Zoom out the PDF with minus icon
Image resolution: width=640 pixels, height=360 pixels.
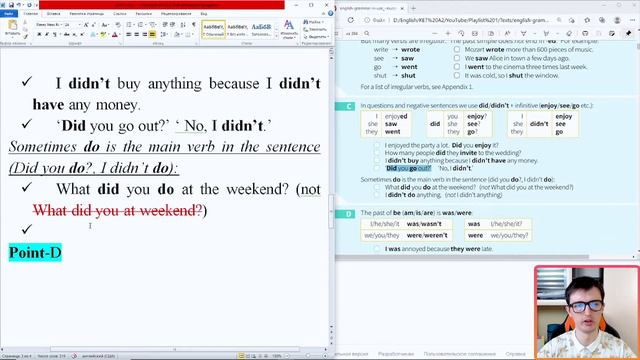click(x=435, y=33)
